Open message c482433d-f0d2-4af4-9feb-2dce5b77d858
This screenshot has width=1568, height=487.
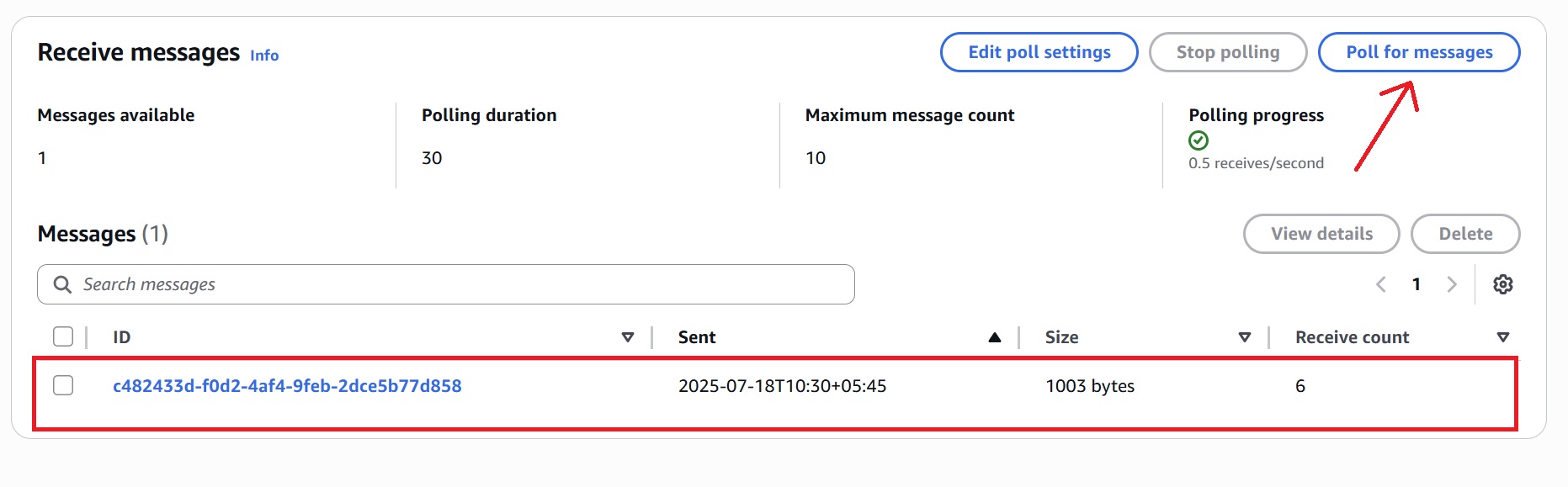point(286,385)
